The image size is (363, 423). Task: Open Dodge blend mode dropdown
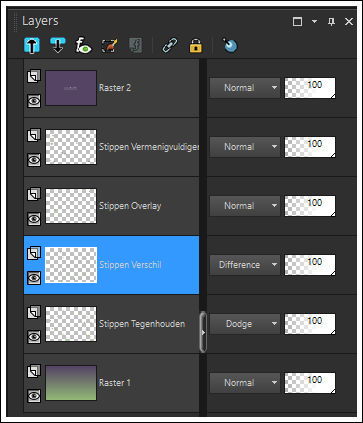click(x=245, y=324)
